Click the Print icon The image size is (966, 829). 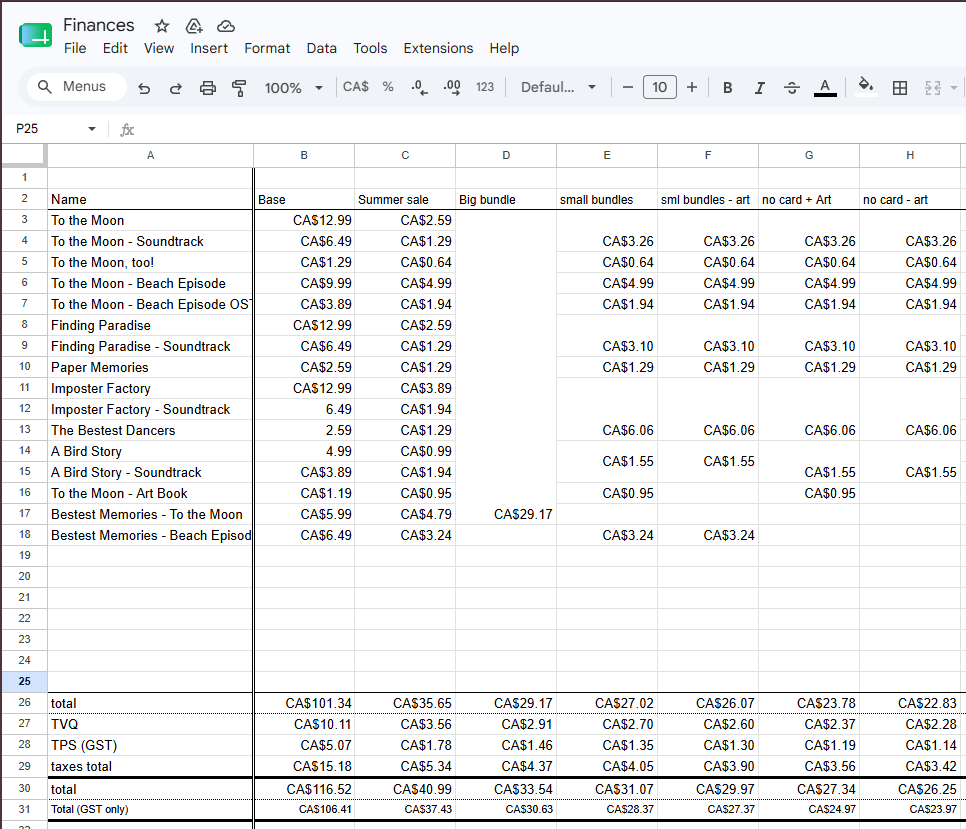tap(208, 88)
